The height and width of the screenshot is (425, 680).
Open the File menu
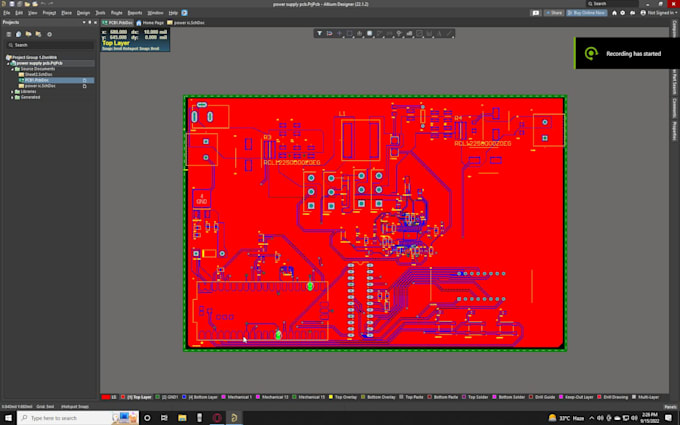(x=7, y=13)
